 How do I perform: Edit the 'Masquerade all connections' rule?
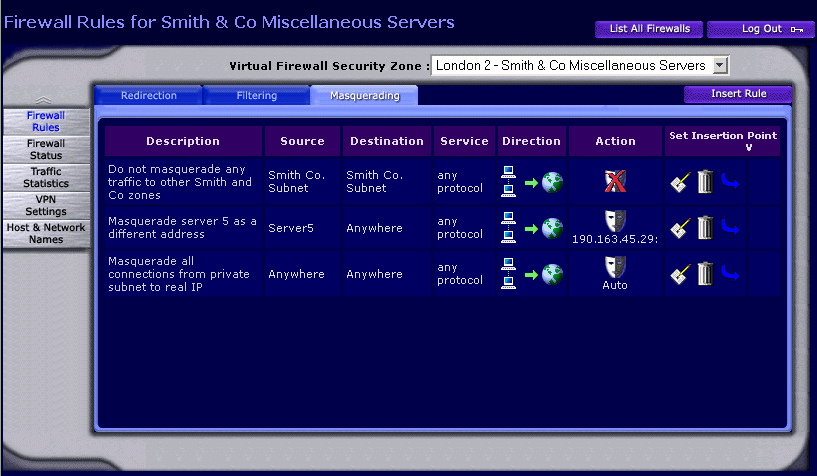[x=680, y=274]
